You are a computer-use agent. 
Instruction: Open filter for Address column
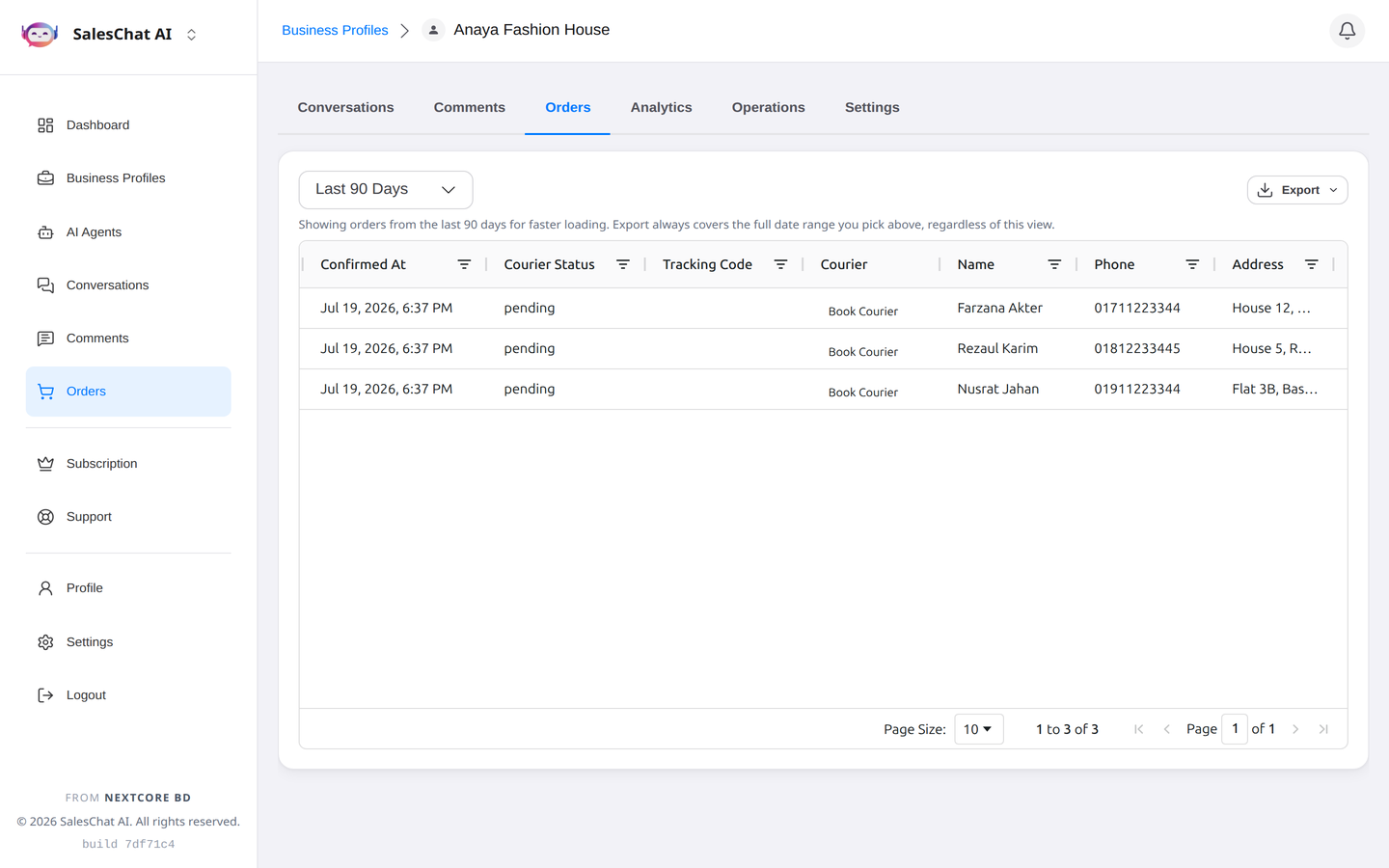(1311, 264)
